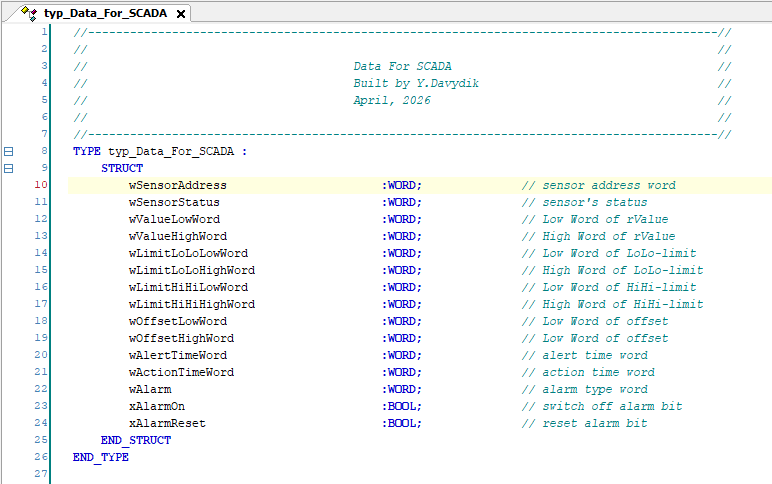Click the 'April, 2026' comment
The height and width of the screenshot is (484, 772).
click(392, 100)
